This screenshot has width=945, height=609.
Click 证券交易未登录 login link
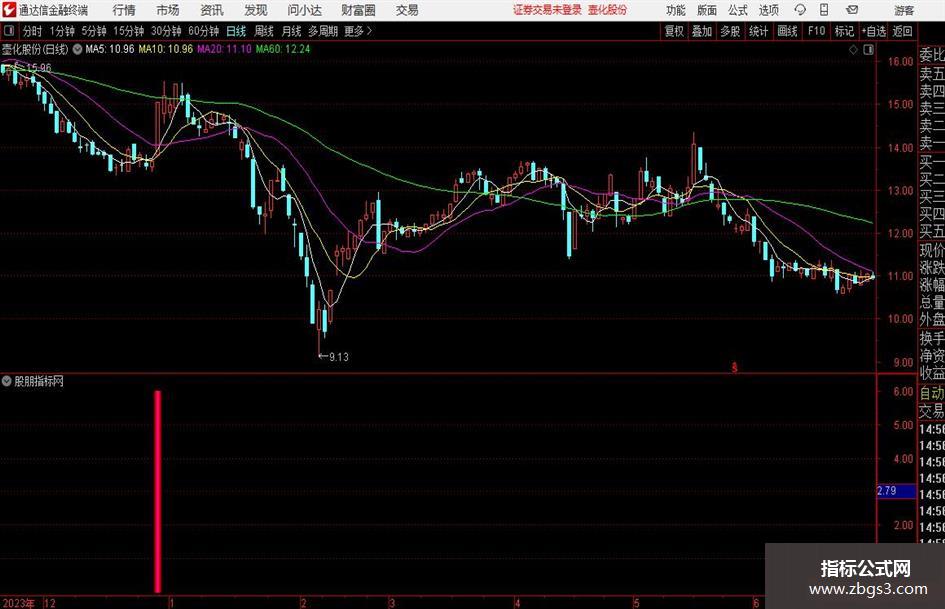click(547, 10)
